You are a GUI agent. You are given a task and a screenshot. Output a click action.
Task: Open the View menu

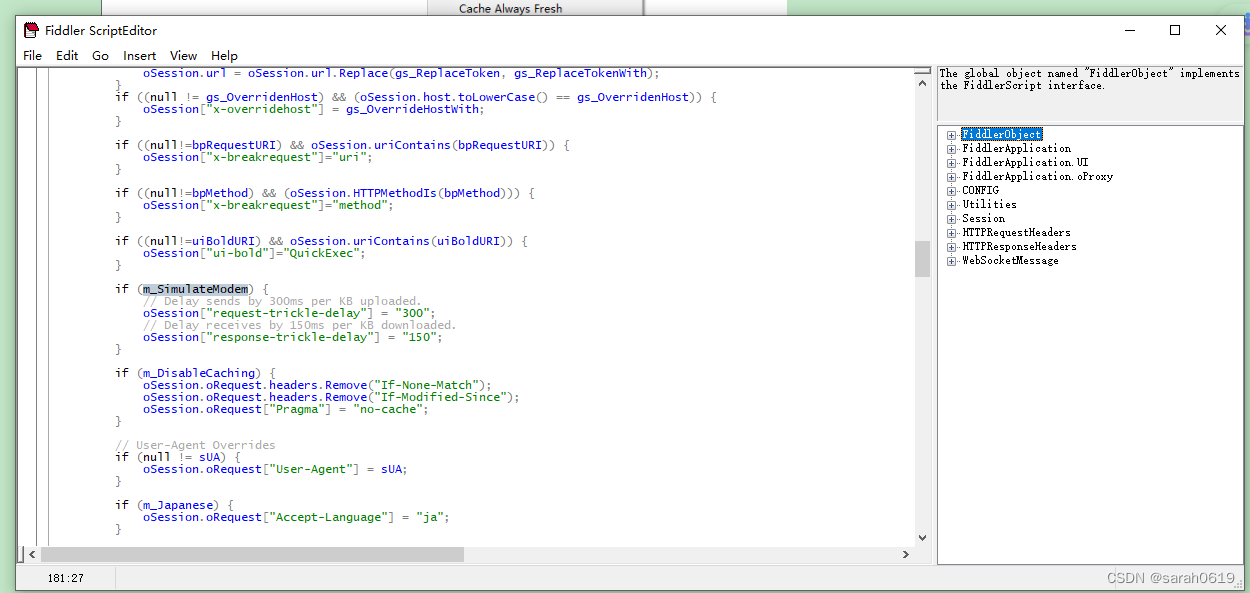184,56
